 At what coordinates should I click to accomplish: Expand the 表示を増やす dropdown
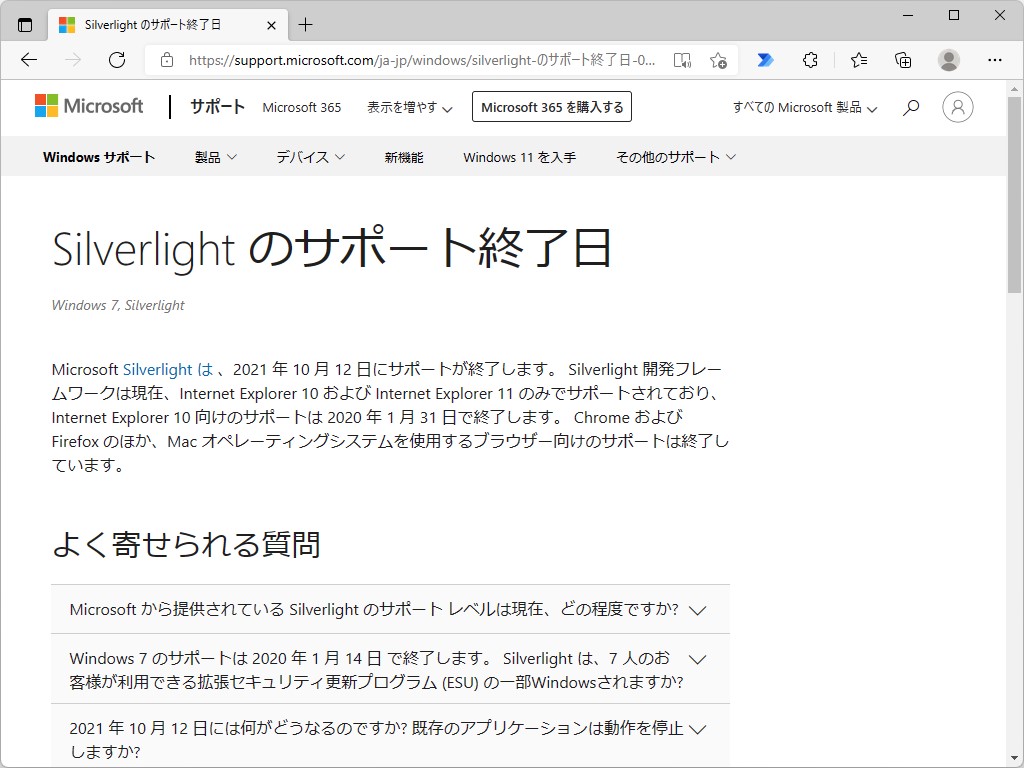[410, 107]
